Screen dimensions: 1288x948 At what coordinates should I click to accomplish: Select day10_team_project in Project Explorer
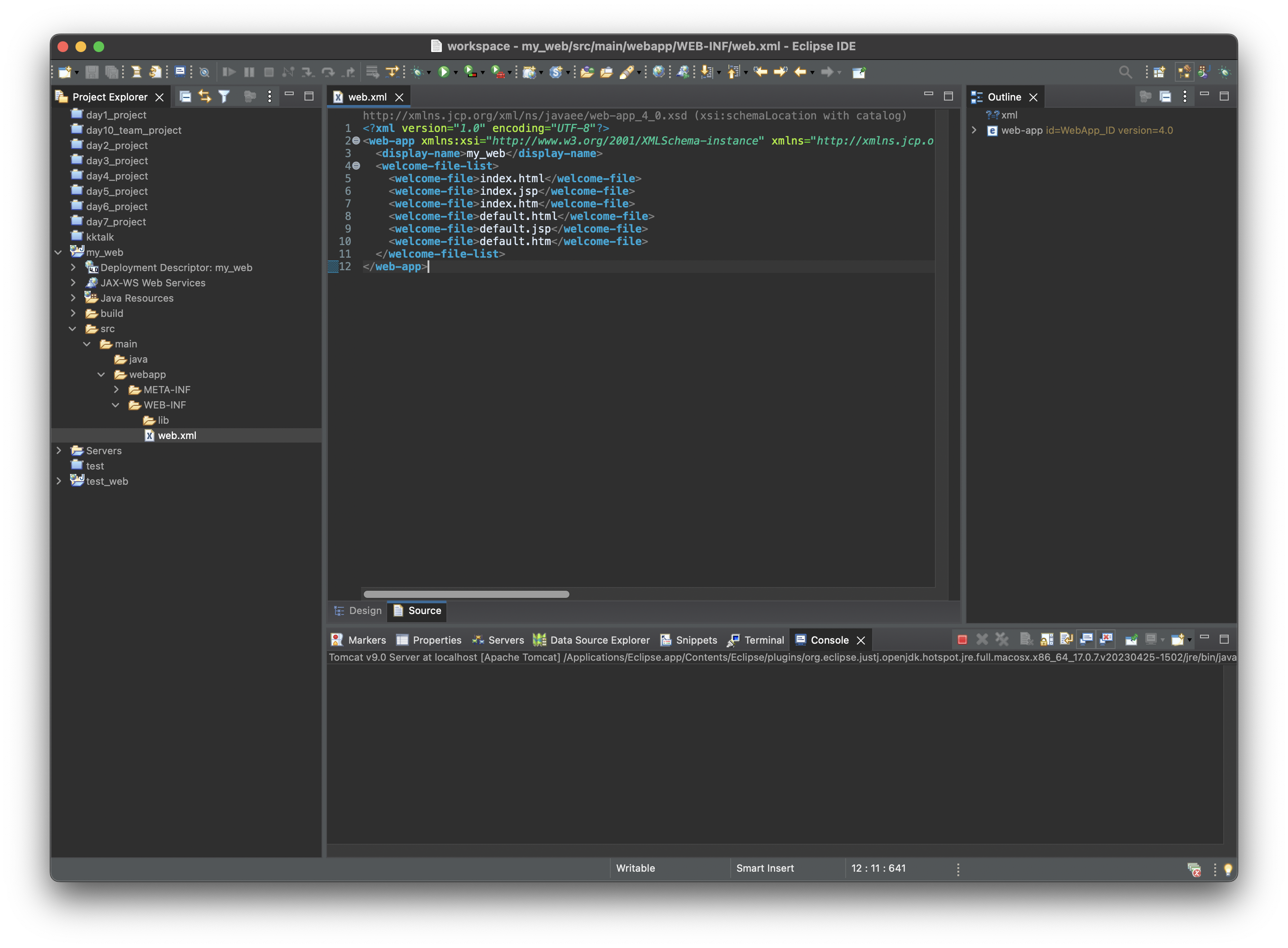(x=133, y=130)
